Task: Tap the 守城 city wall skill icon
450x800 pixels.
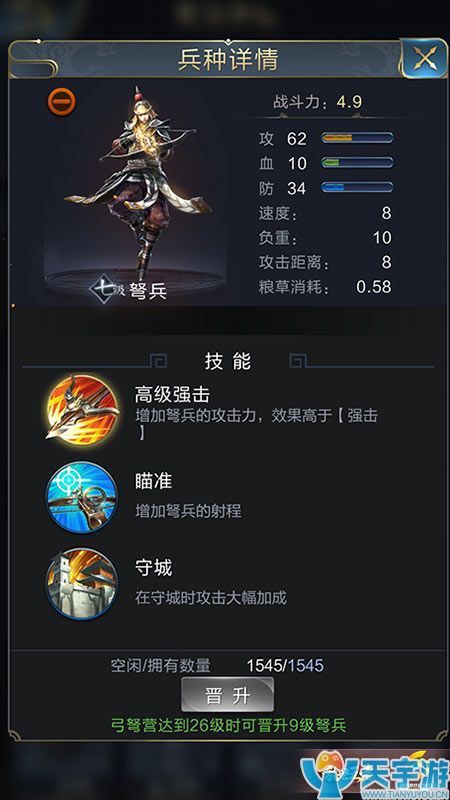Action: click(82, 583)
